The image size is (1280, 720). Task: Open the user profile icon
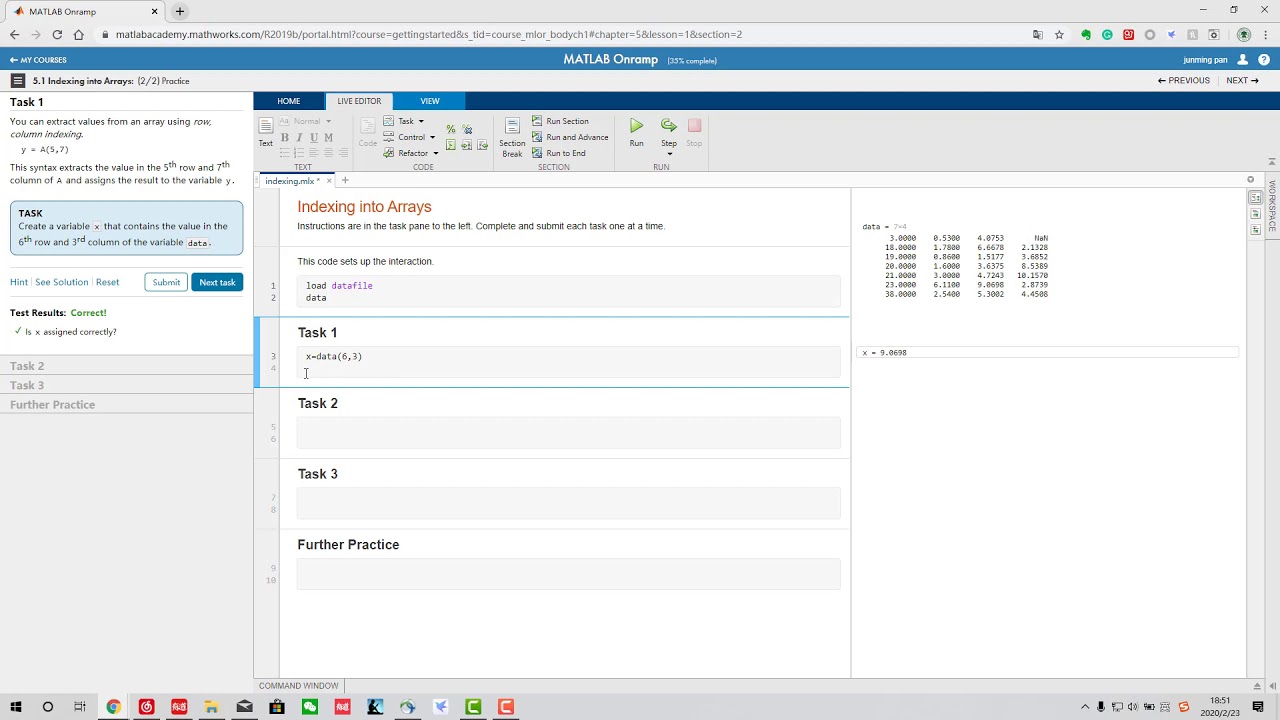1243,60
